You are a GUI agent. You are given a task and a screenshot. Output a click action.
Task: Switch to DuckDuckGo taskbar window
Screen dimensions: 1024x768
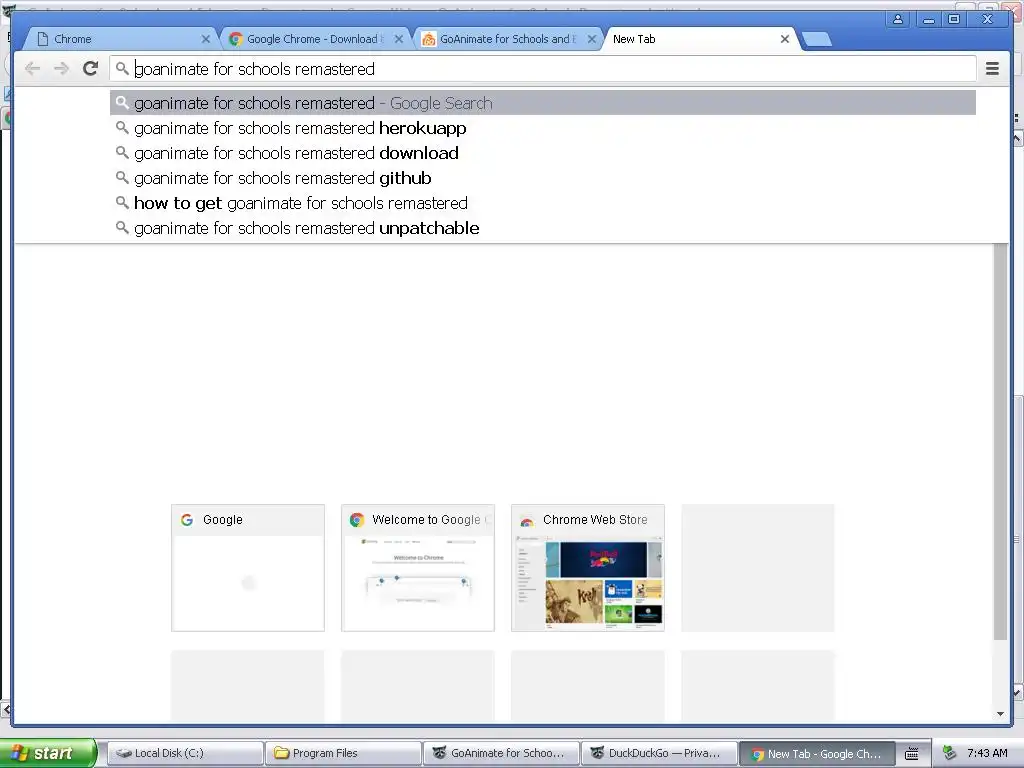pos(660,753)
